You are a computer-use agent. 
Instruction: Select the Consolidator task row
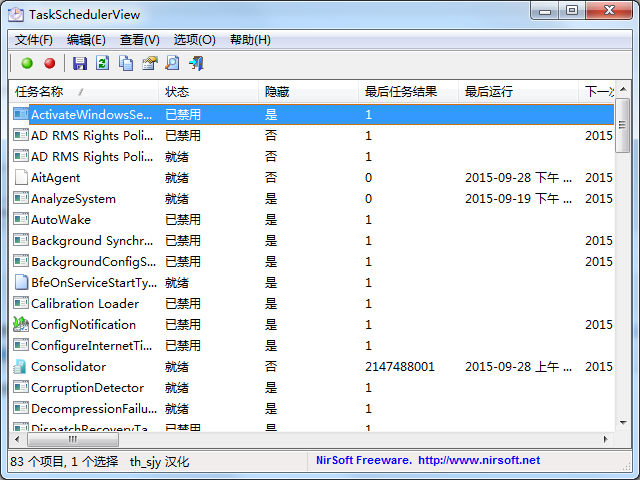[68, 367]
